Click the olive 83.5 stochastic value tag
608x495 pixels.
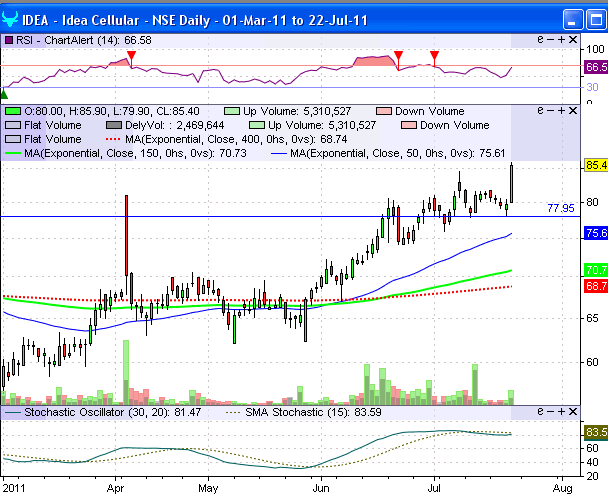pos(596,432)
